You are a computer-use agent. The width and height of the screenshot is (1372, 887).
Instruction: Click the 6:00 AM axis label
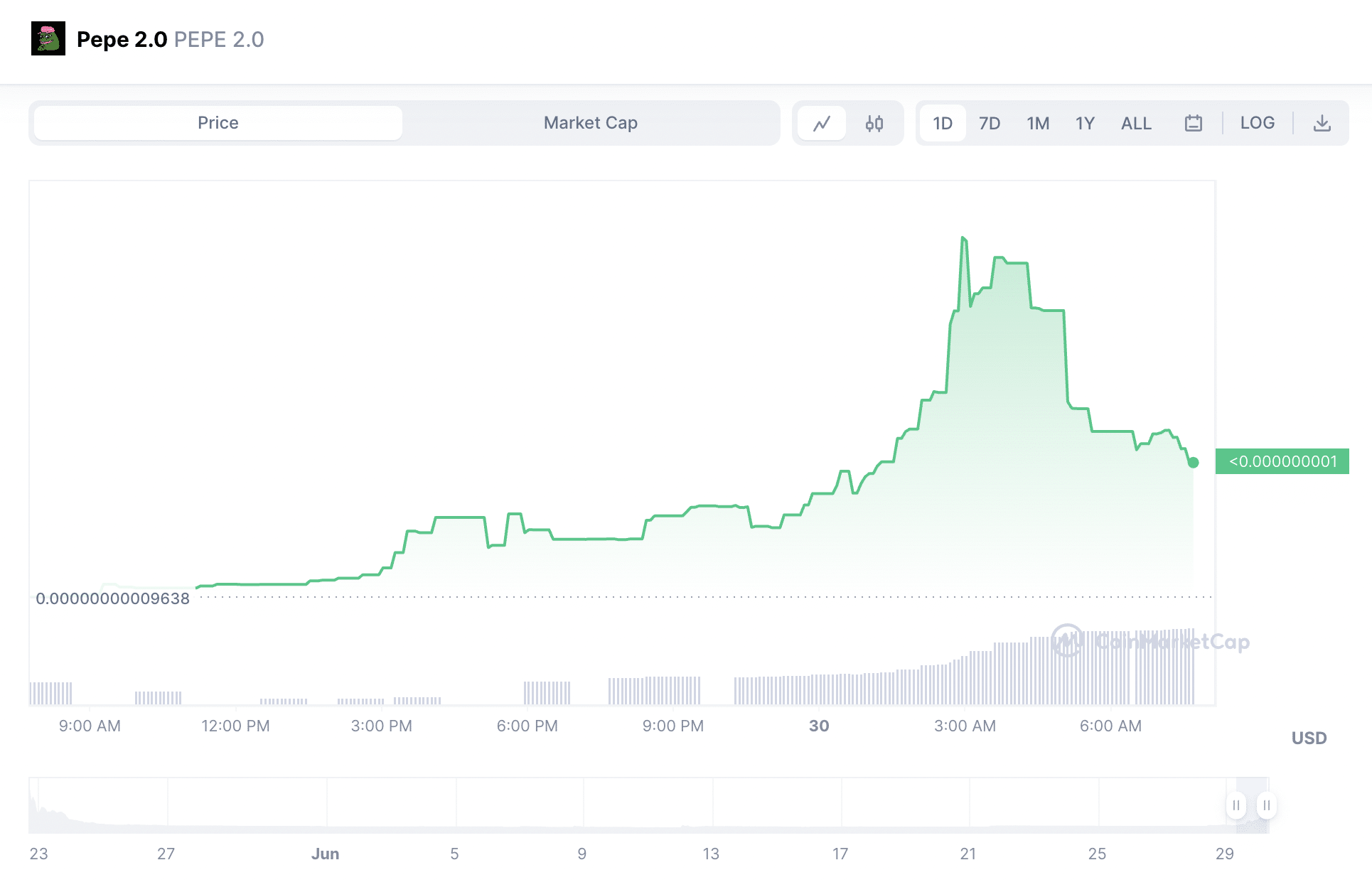pos(1110,726)
